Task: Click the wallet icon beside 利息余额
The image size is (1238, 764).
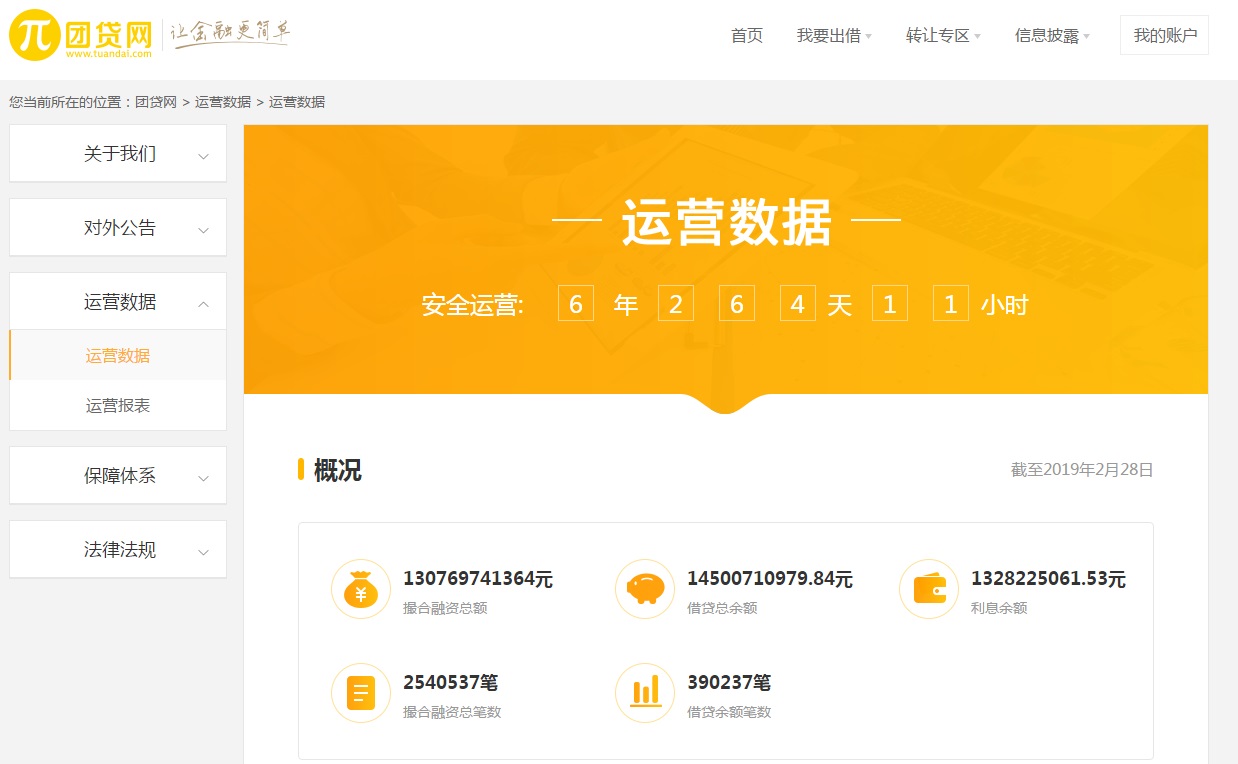Action: (928, 589)
